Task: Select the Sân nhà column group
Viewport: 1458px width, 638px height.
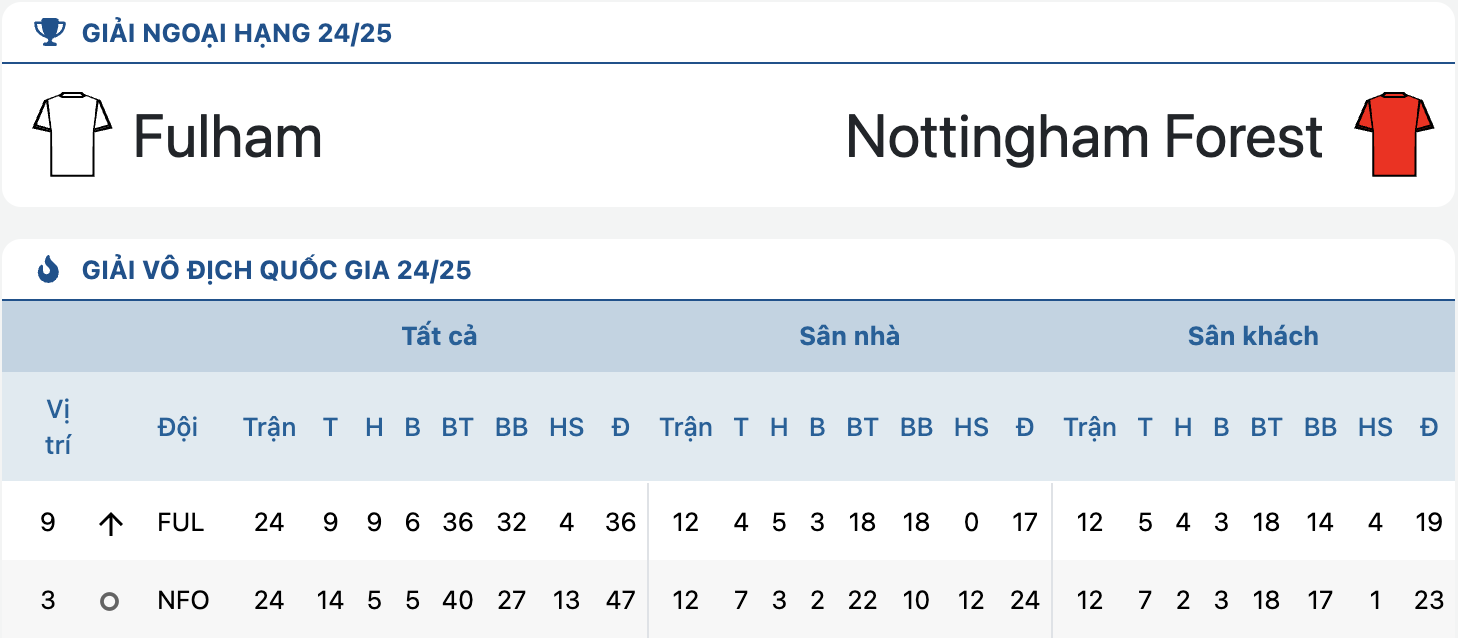Action: (850, 336)
